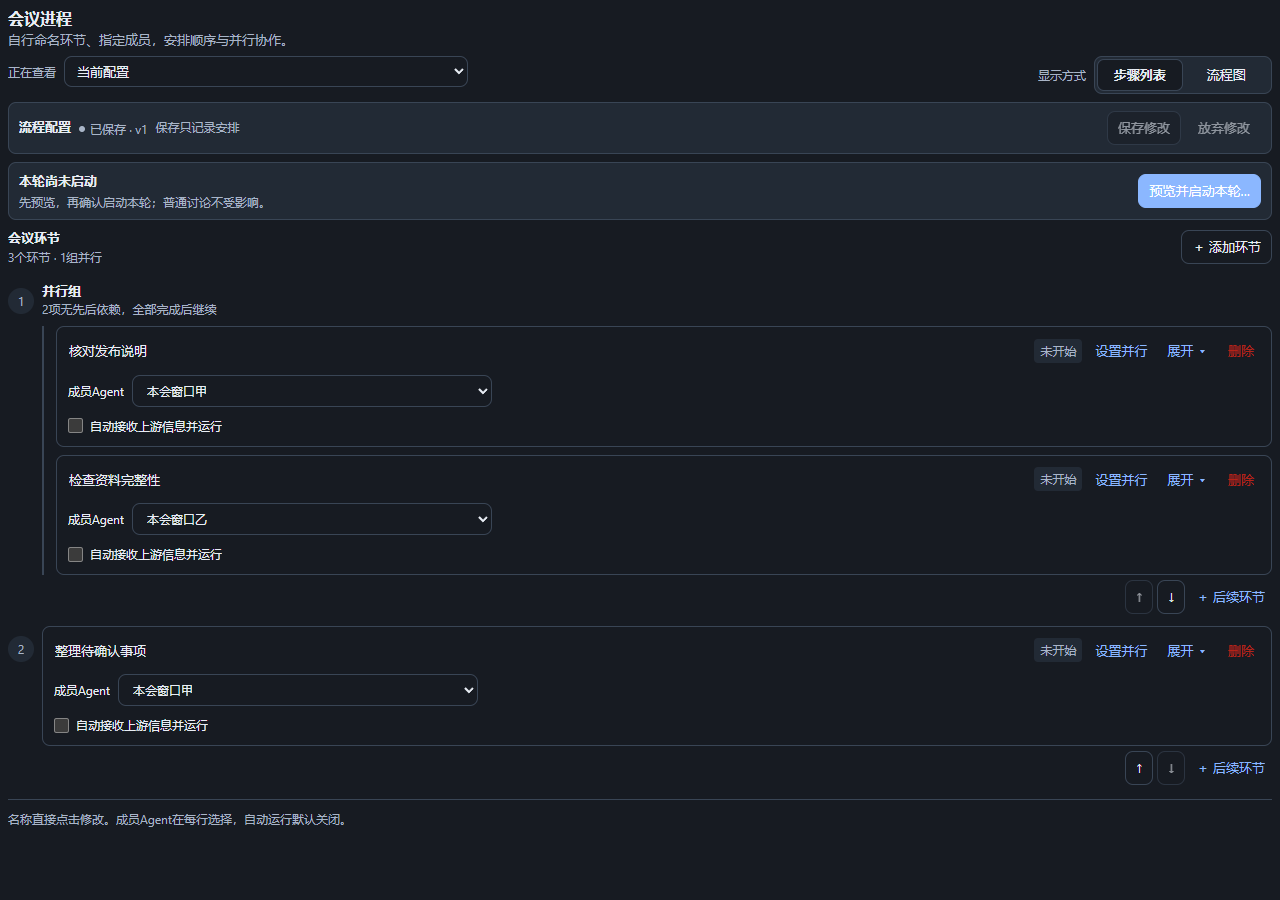The width and height of the screenshot is (1280, 900).
Task: Move parallel group up with arrow
Action: point(1139,597)
